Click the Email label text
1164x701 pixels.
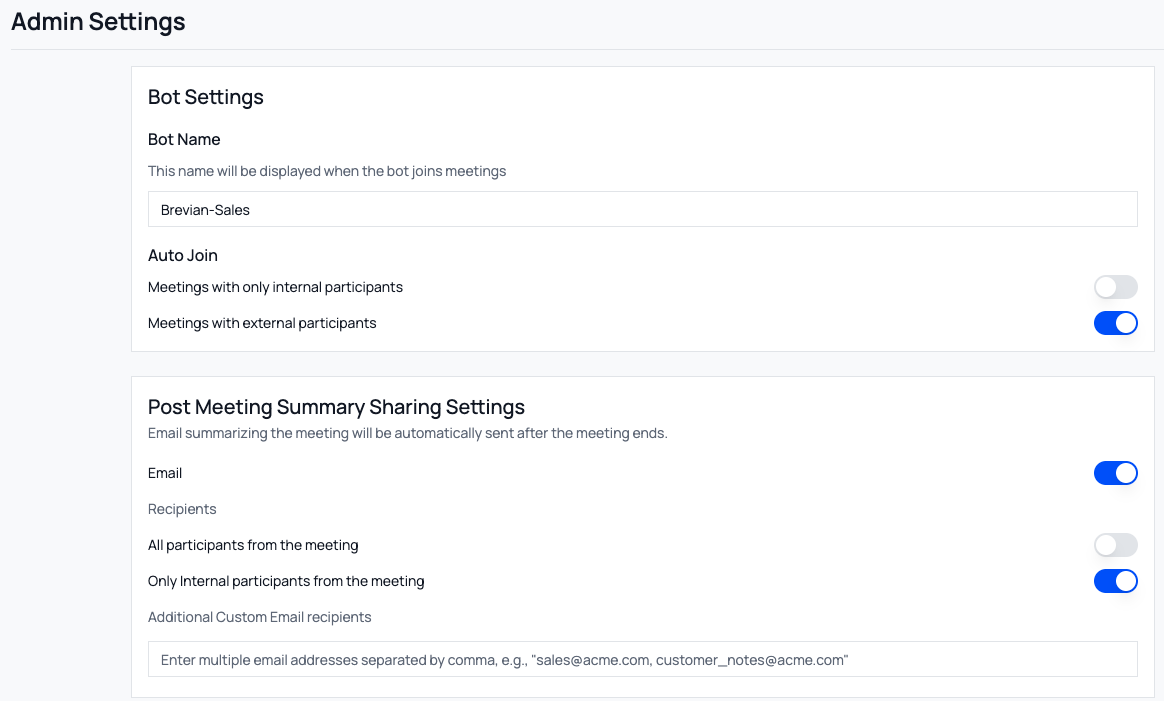click(x=164, y=473)
